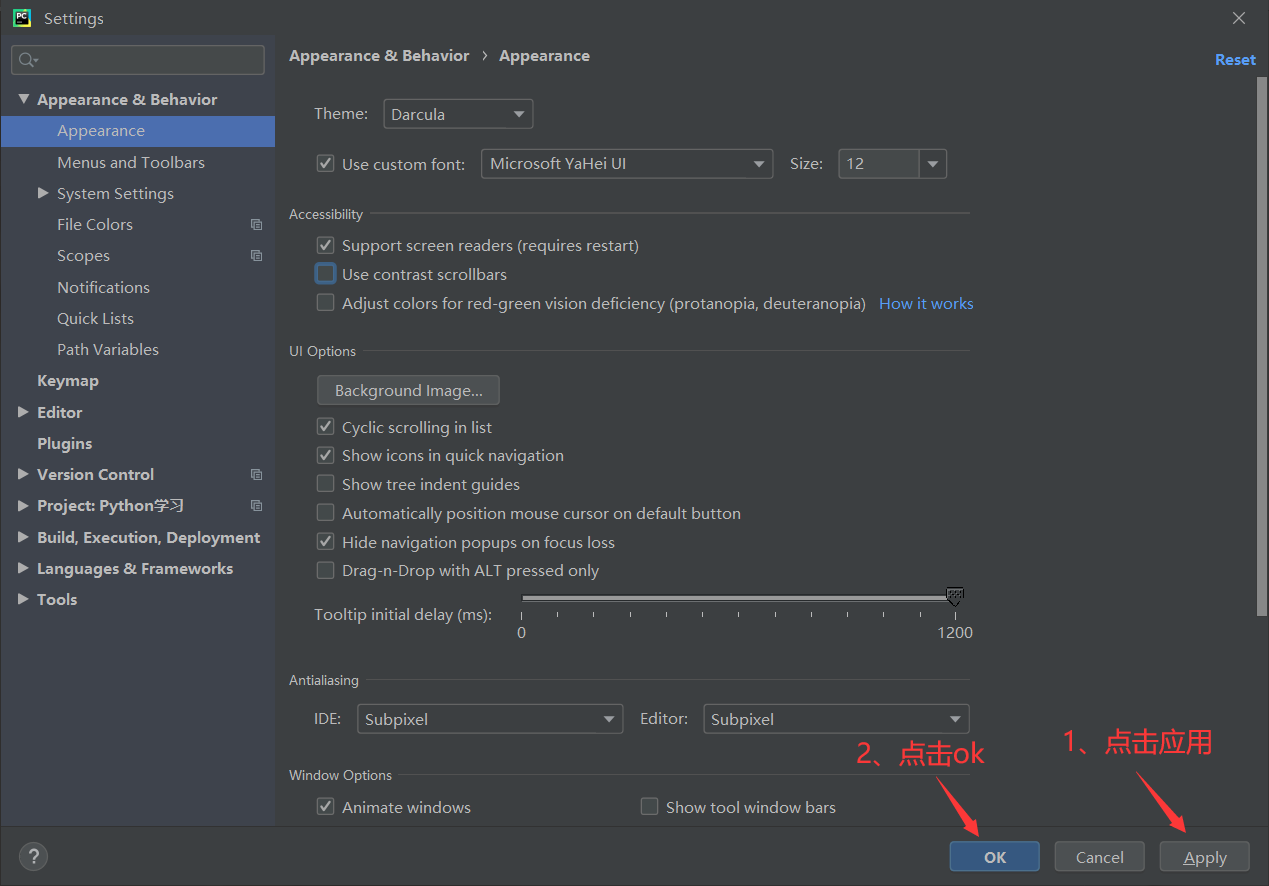Click the PyCharm logo in title bar
This screenshot has width=1269, height=886.
22,18
